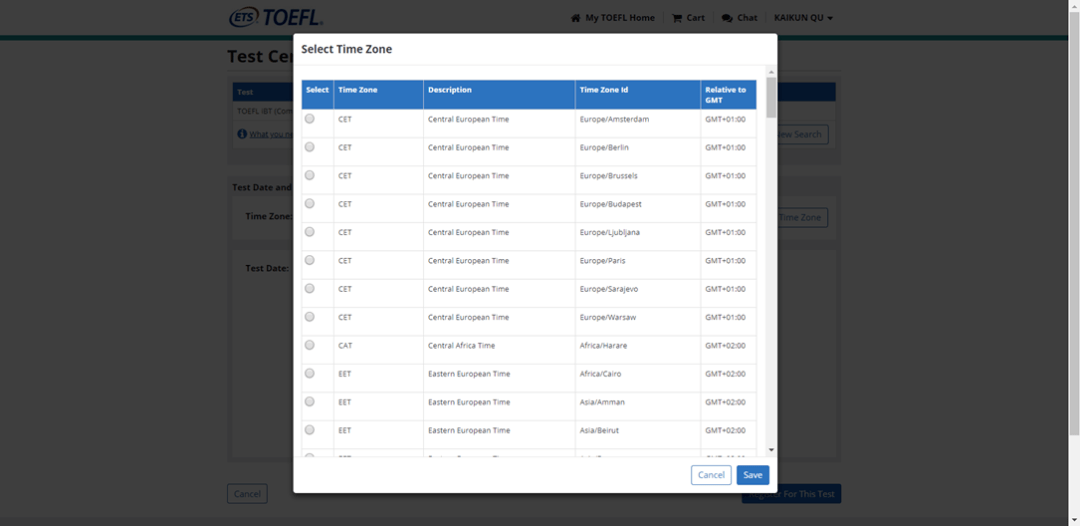Click the scroll up arrow in dialog
Viewport: 1080px width, 526px height.
click(x=771, y=72)
